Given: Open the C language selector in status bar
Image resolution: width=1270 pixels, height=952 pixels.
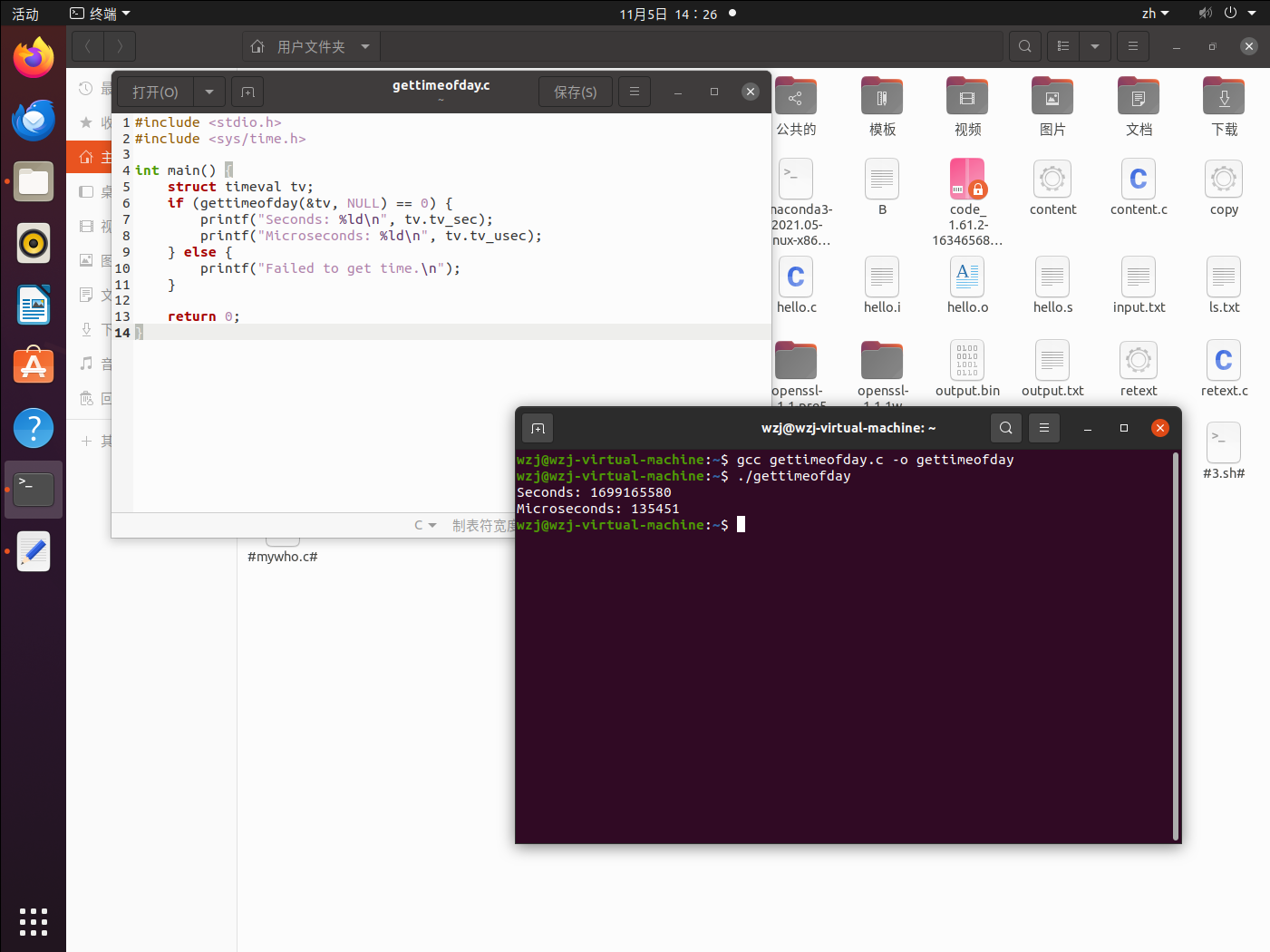Looking at the screenshot, I should [x=425, y=525].
